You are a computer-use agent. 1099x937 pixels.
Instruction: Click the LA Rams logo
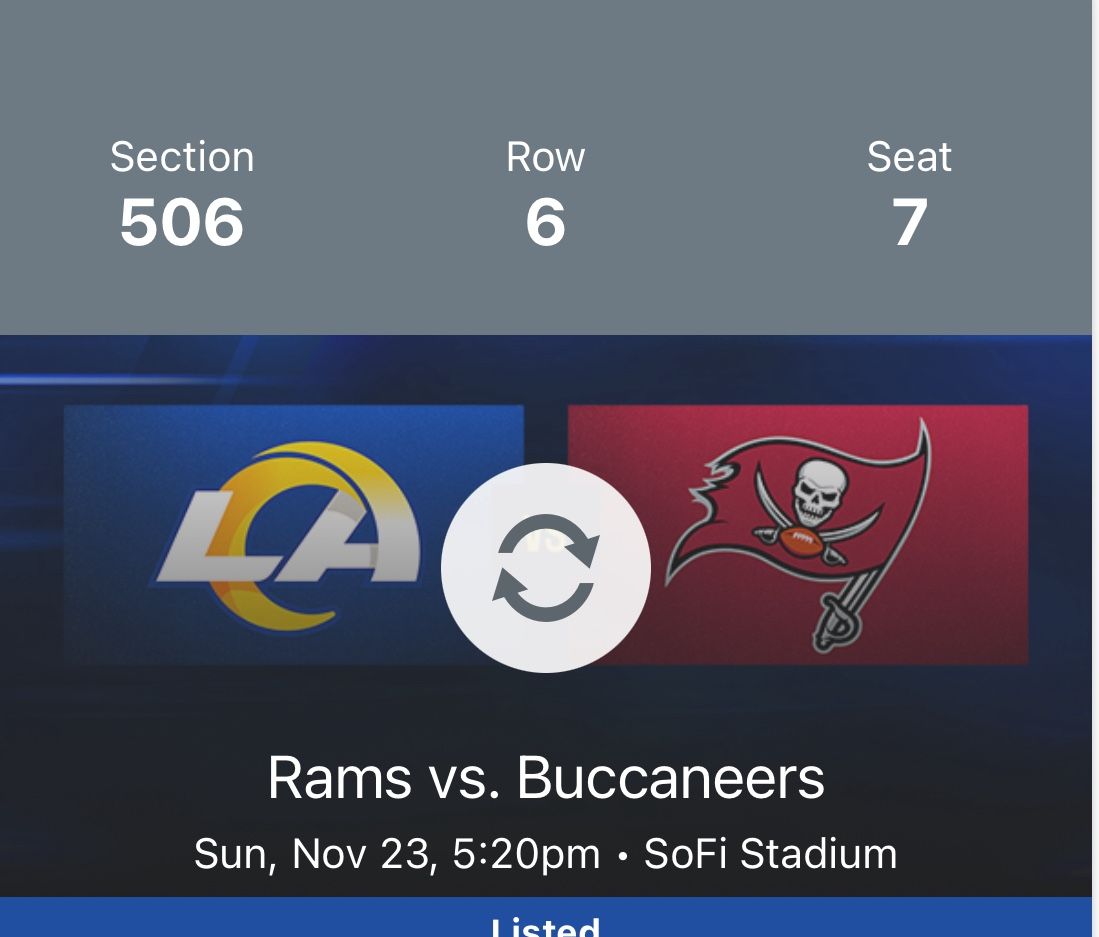coord(290,535)
